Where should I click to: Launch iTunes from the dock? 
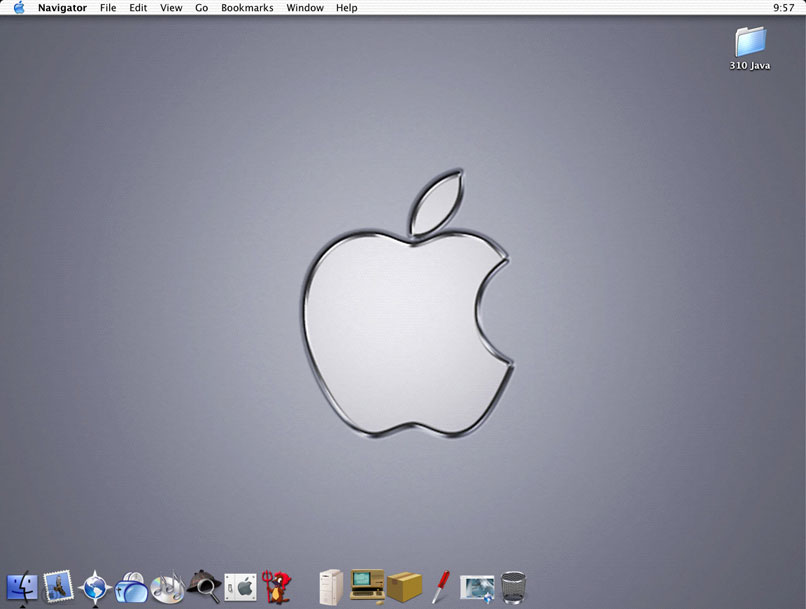[x=168, y=587]
